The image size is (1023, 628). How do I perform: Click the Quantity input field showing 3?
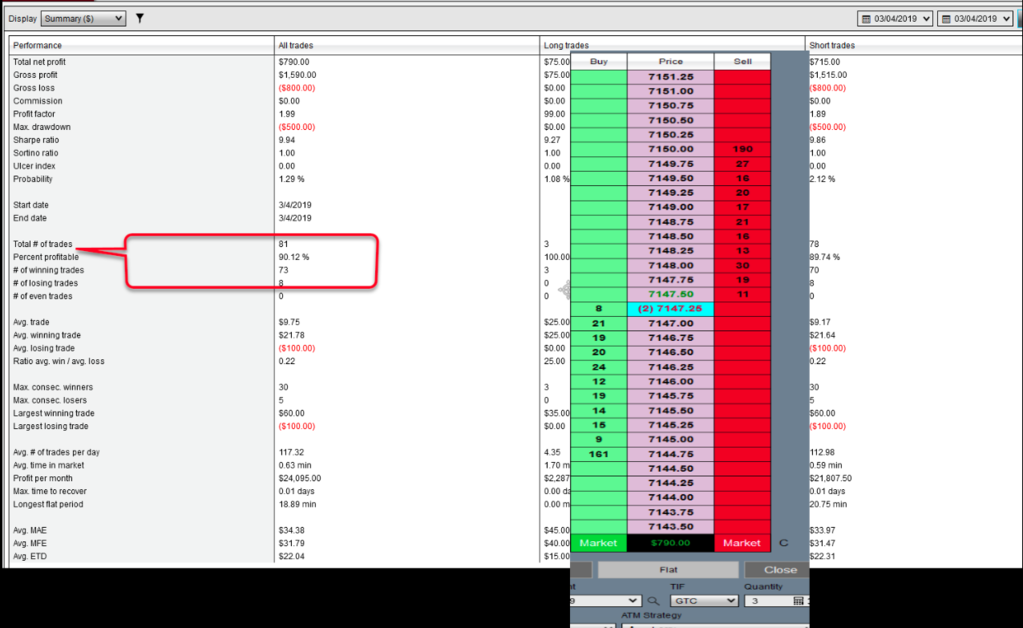pyautogui.click(x=757, y=602)
